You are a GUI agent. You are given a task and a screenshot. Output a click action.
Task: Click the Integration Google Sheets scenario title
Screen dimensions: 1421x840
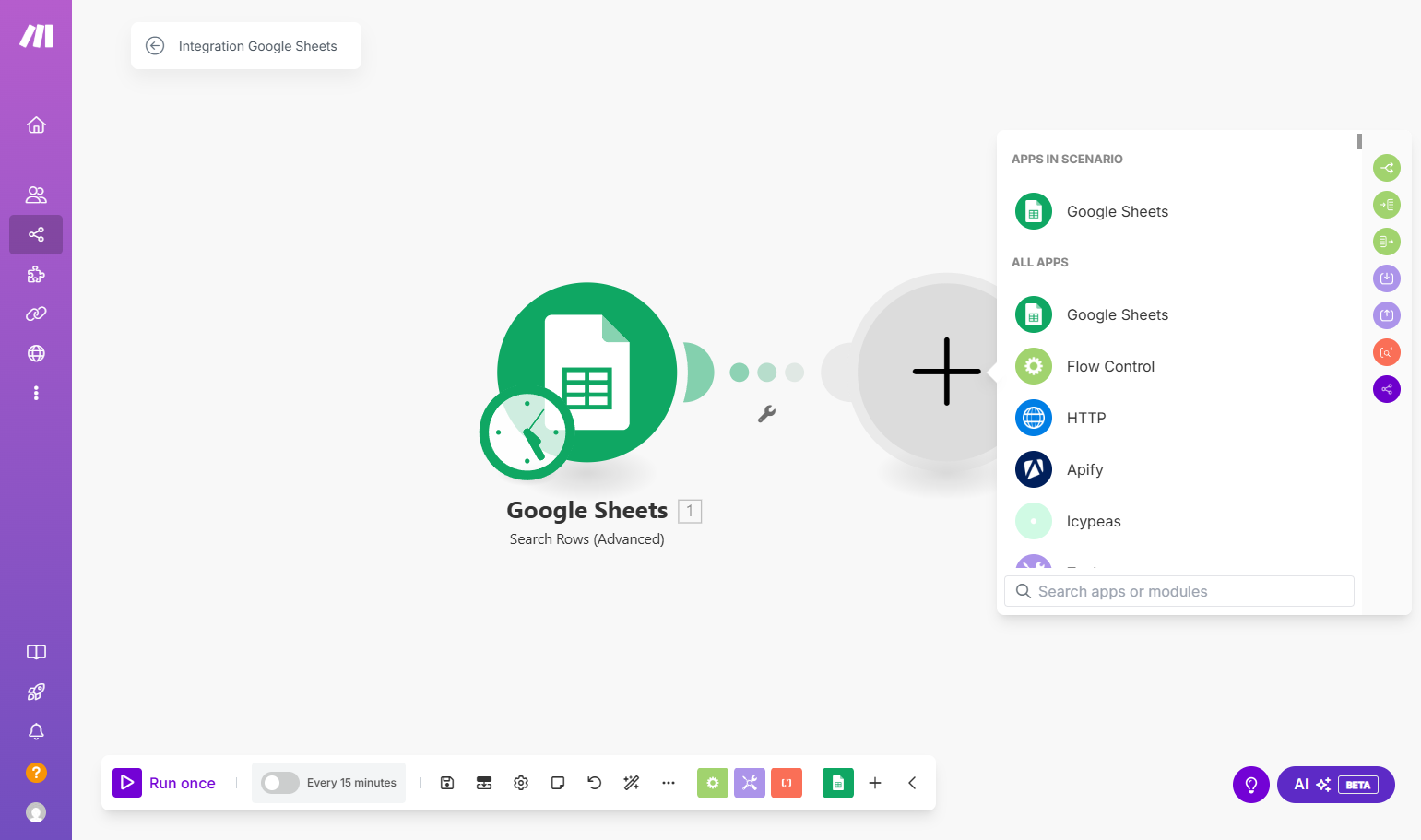point(258,46)
